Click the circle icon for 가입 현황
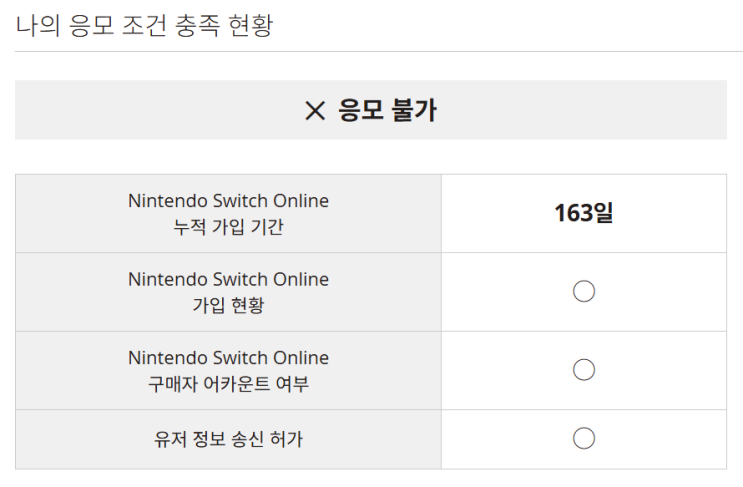This screenshot has width=743, height=487. tap(584, 291)
